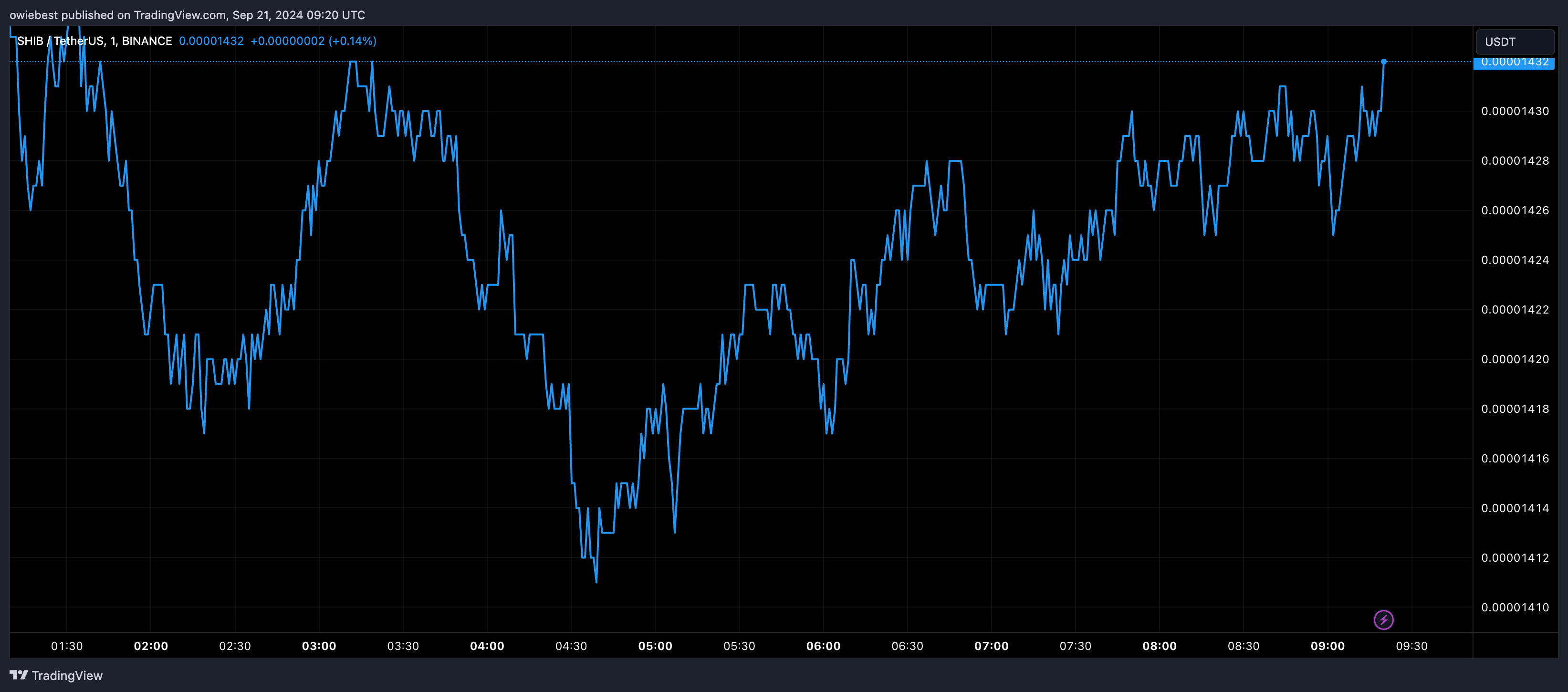The image size is (1568, 692).
Task: Click the 02:00 time axis label
Action: 151,646
